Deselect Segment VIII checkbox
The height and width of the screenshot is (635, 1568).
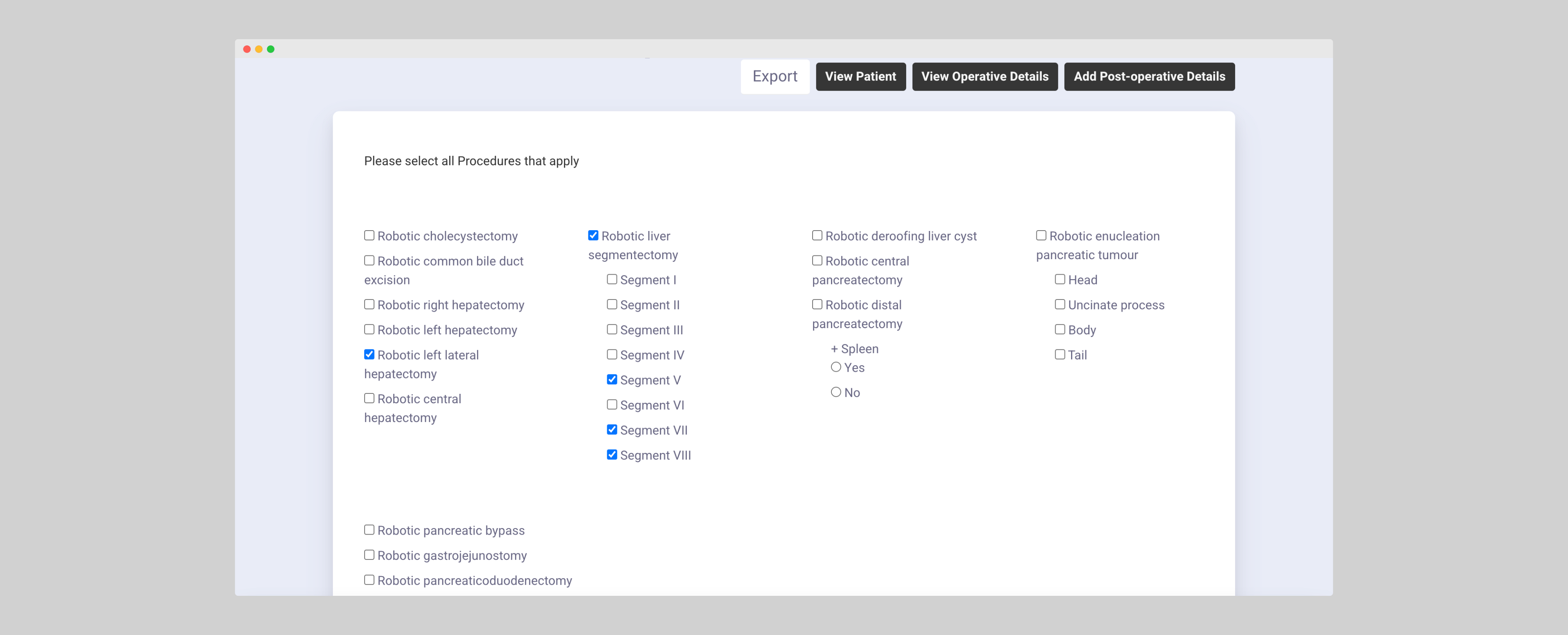(x=612, y=454)
